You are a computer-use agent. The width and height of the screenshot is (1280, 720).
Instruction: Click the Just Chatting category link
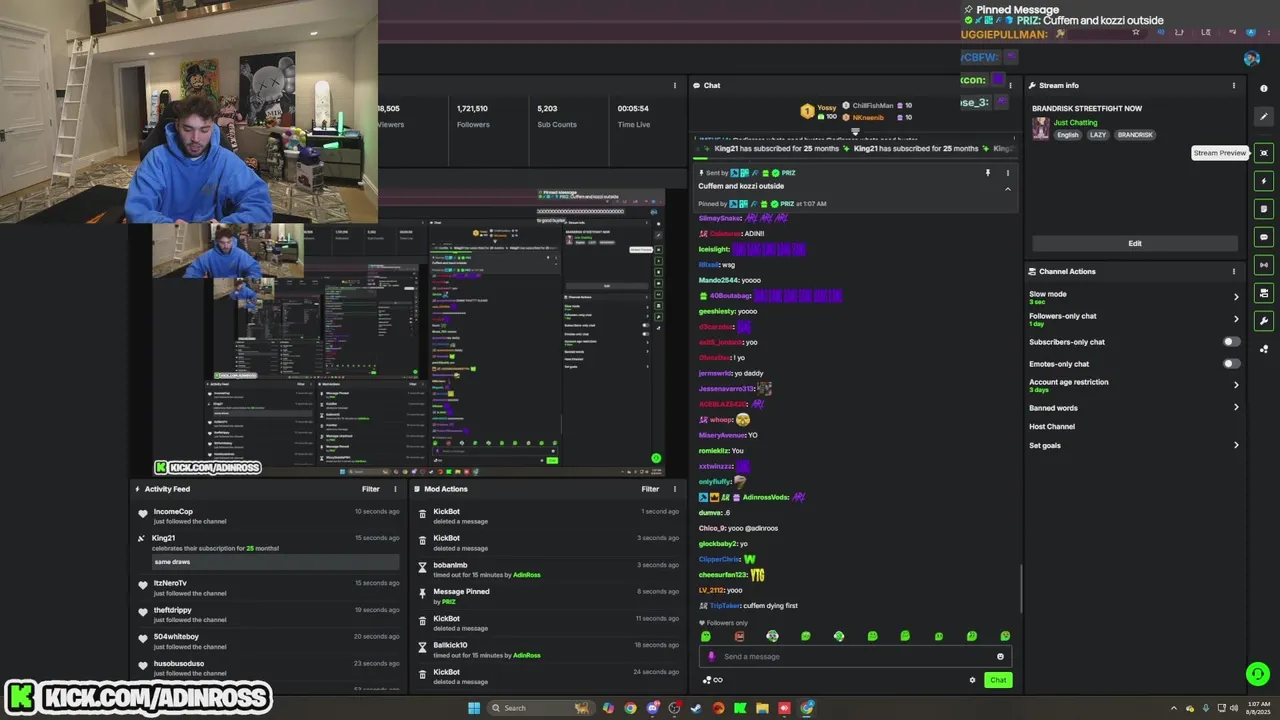pyautogui.click(x=1075, y=123)
